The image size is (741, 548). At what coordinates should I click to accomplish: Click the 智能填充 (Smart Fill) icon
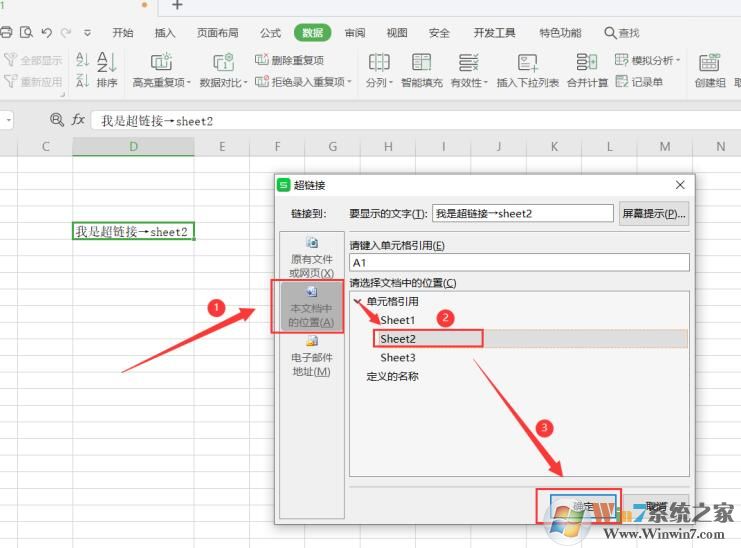(x=421, y=62)
